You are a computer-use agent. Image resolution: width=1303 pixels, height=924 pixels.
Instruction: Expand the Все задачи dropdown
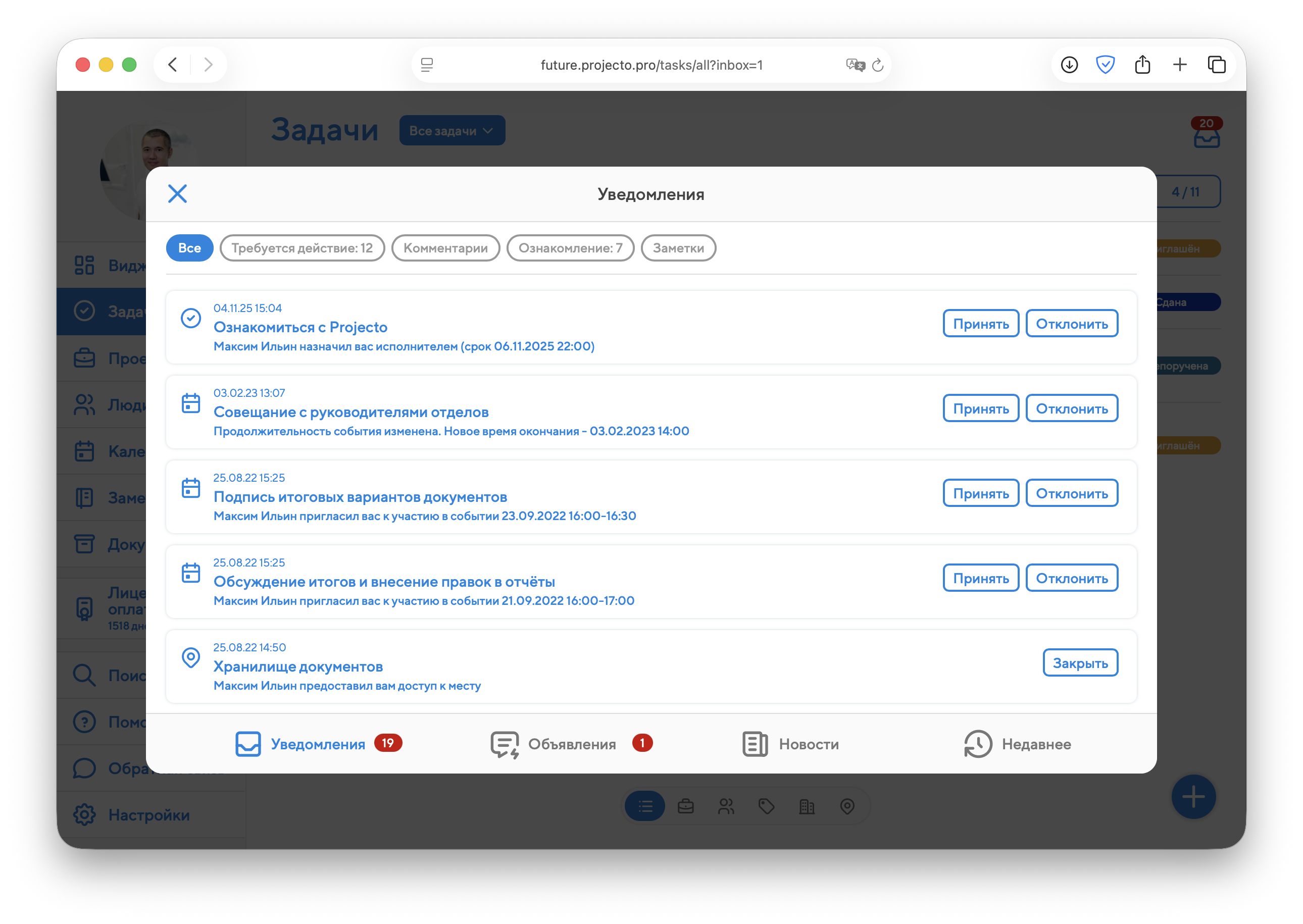[x=452, y=131]
